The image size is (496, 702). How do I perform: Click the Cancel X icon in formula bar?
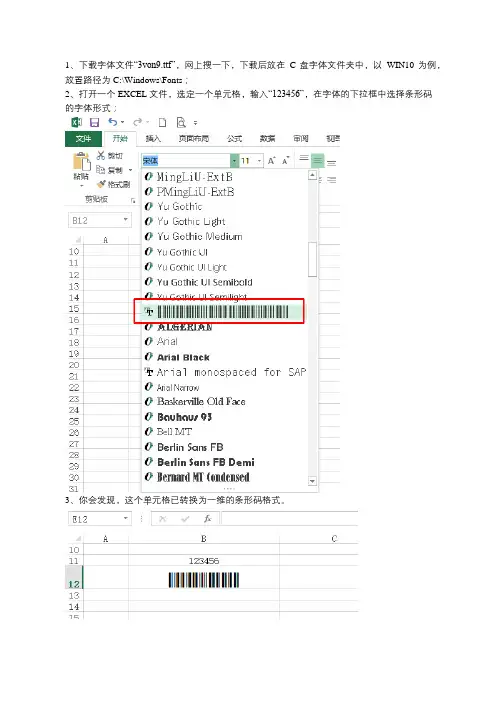(x=162, y=519)
